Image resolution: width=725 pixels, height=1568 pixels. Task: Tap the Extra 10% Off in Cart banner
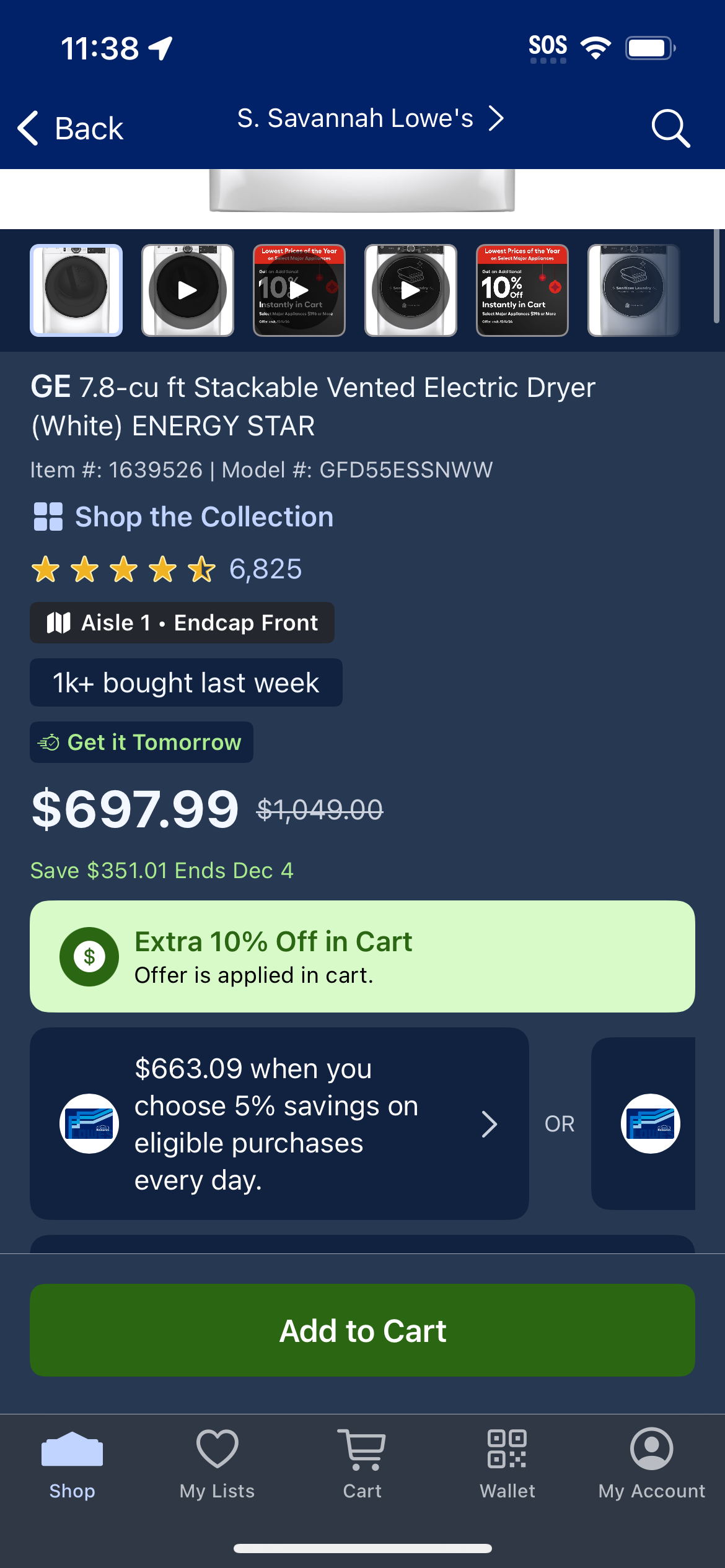coord(362,956)
